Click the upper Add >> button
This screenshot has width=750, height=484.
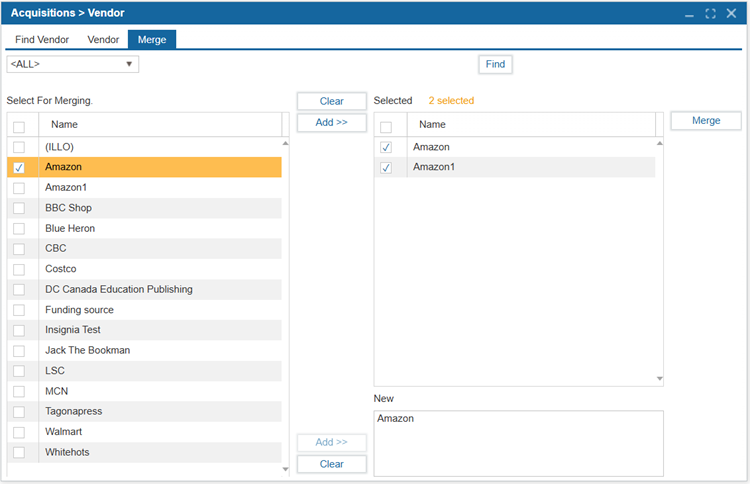point(331,122)
